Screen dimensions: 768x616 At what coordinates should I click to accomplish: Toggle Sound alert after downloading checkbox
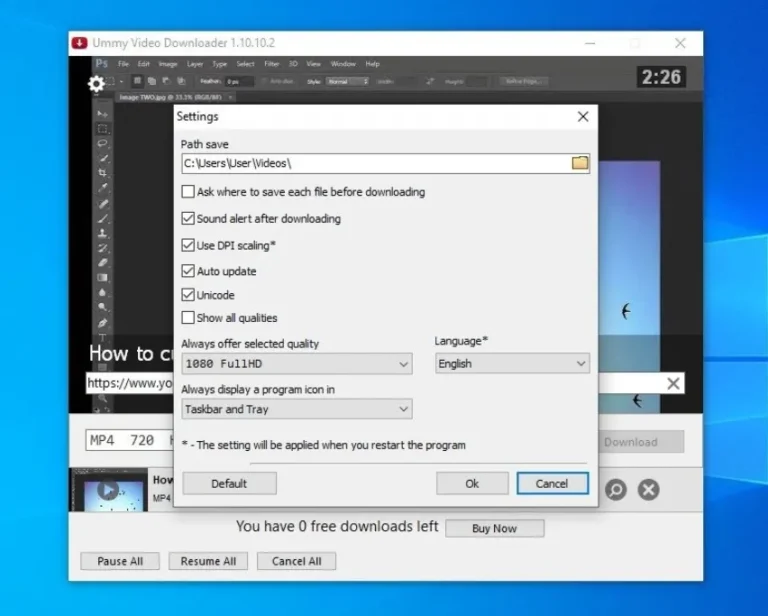click(188, 218)
